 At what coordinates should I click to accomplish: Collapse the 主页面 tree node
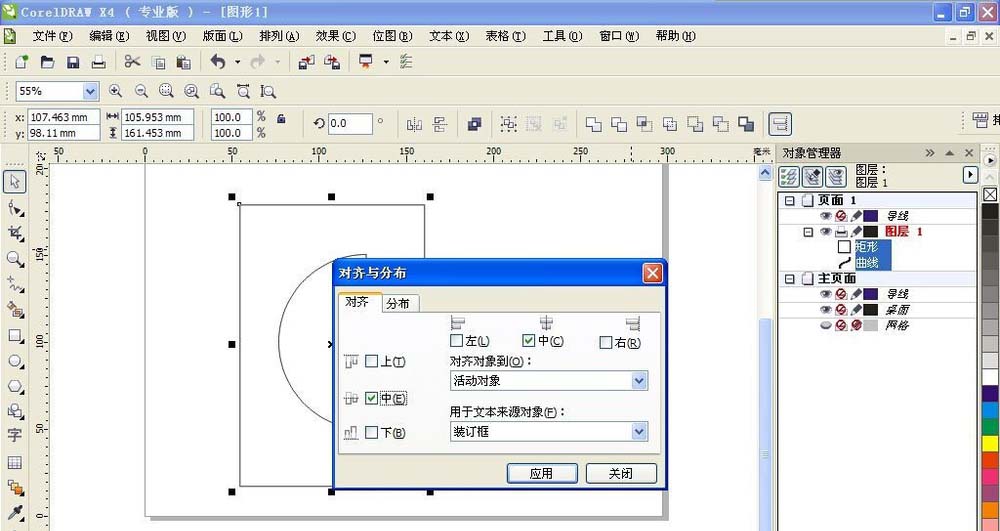790,279
